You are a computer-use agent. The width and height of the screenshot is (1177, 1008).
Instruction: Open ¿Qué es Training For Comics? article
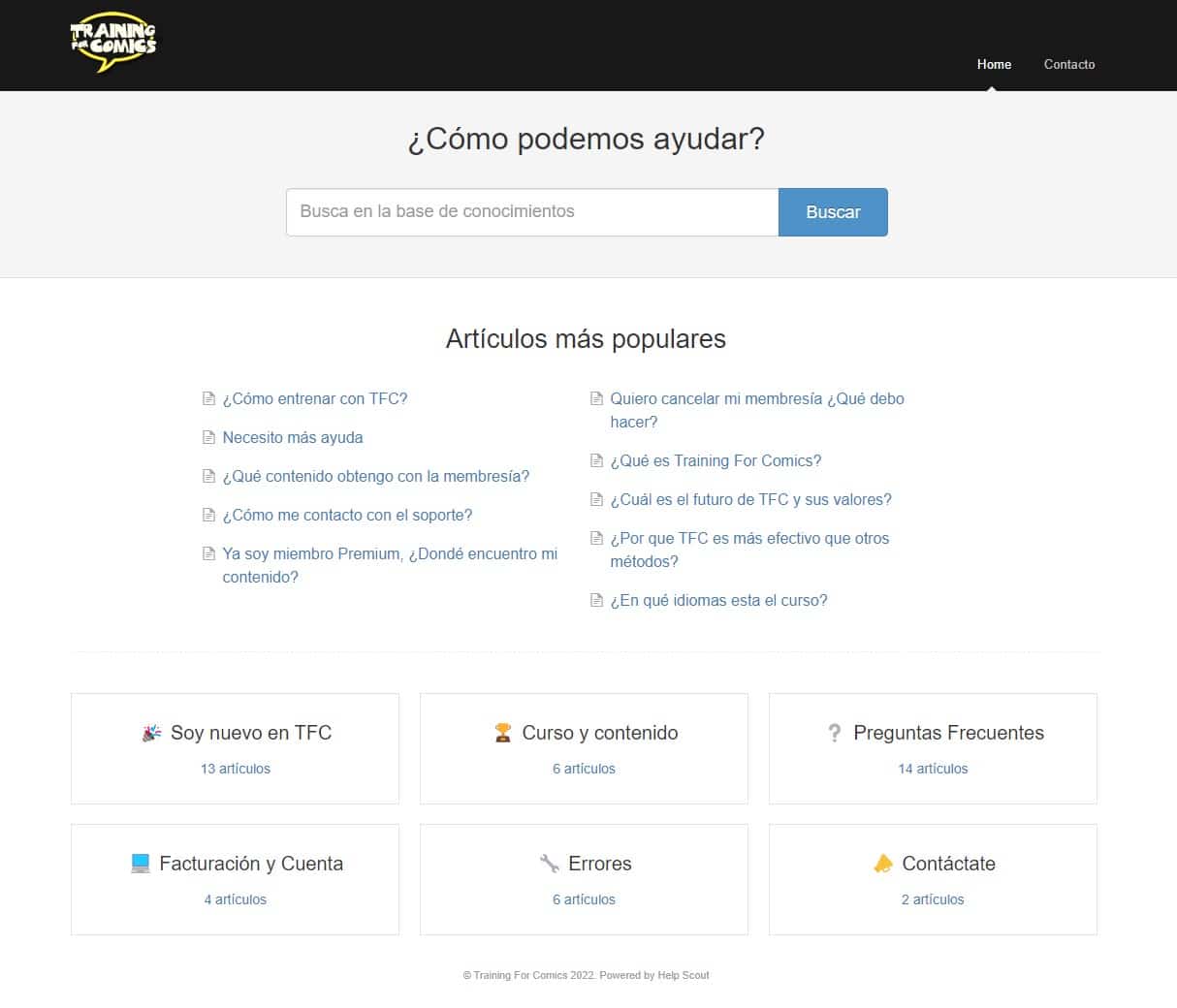click(716, 460)
